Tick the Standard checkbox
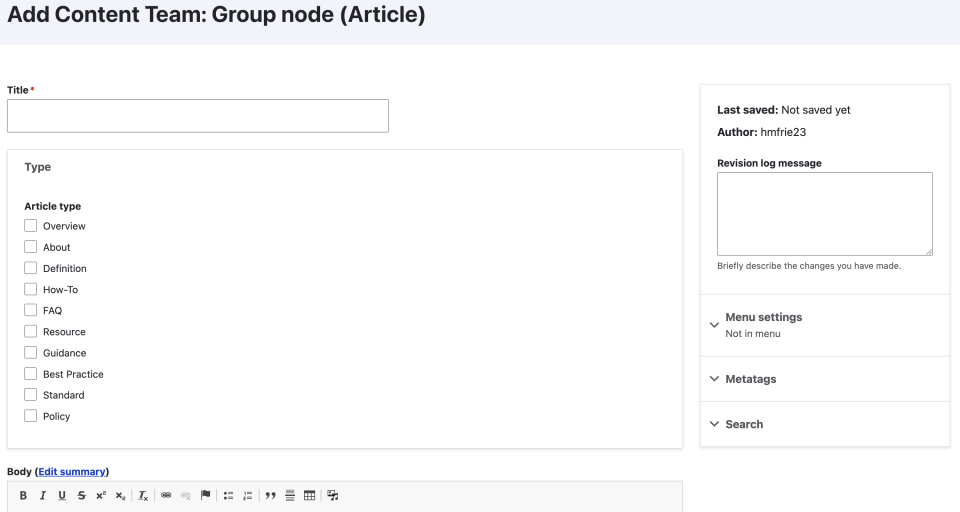 coord(31,395)
